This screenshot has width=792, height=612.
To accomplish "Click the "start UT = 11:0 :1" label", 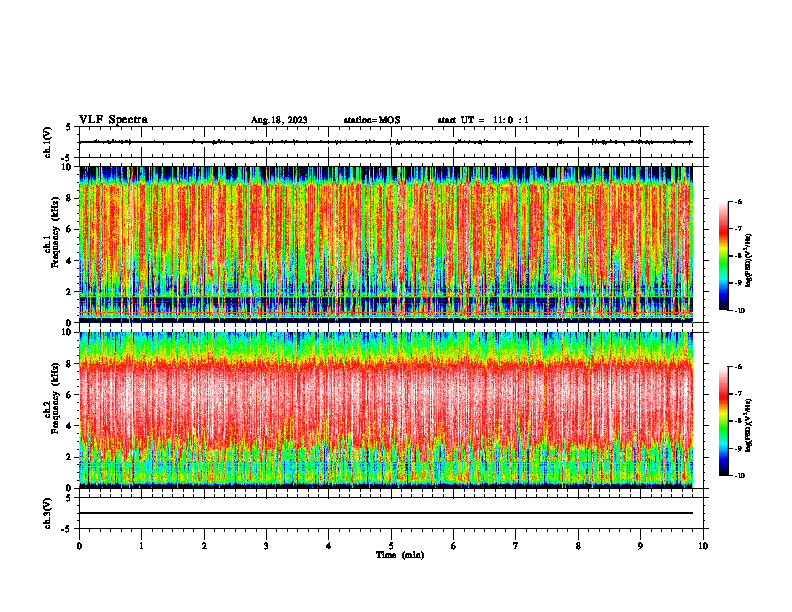I will tap(483, 120).
